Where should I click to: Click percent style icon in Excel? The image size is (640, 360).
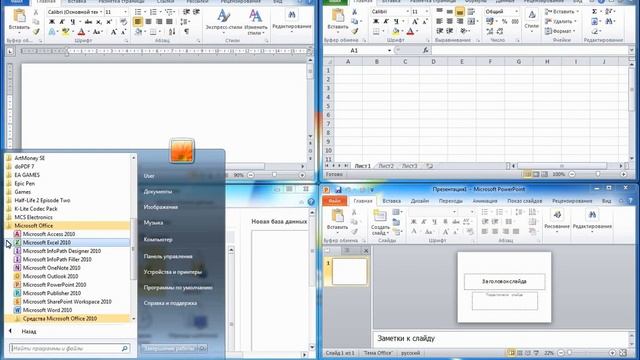click(x=504, y=21)
